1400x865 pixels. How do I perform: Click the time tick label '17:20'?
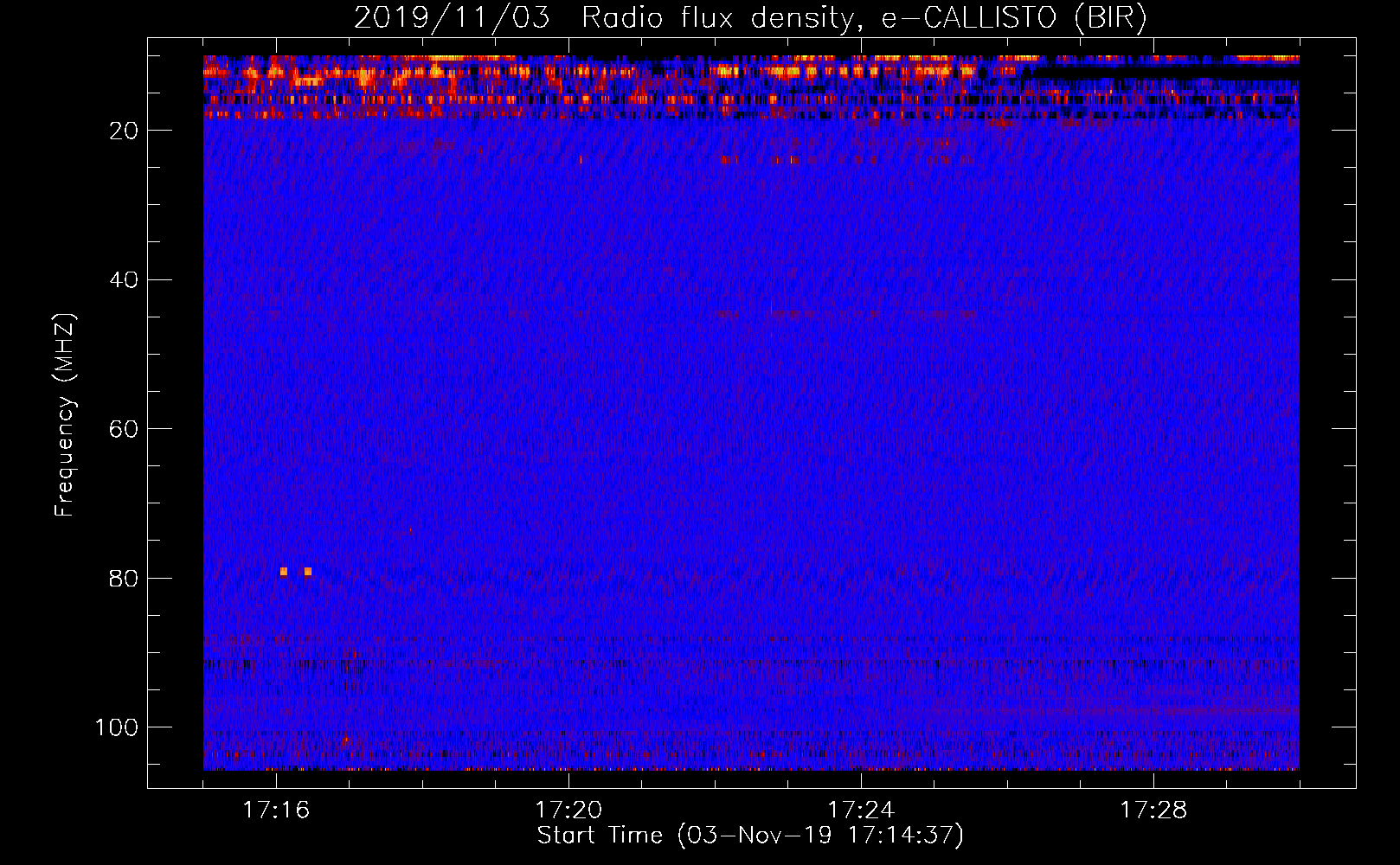(568, 811)
